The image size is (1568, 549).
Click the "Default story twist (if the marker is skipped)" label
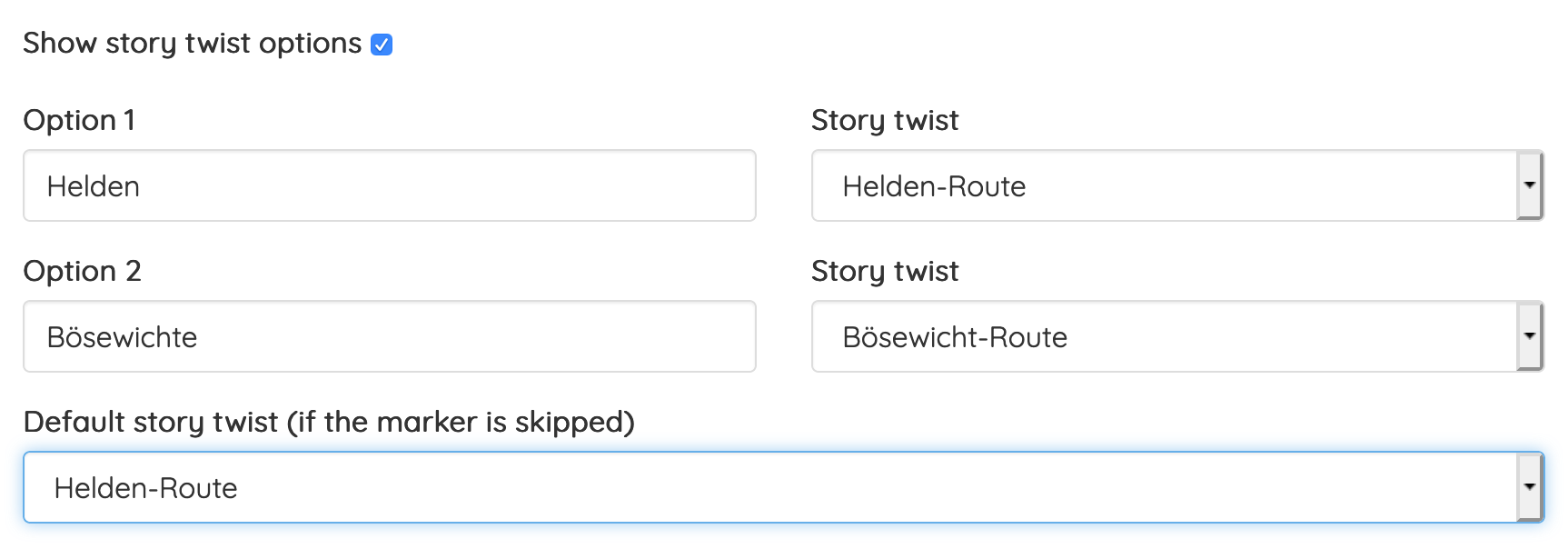[x=329, y=422]
